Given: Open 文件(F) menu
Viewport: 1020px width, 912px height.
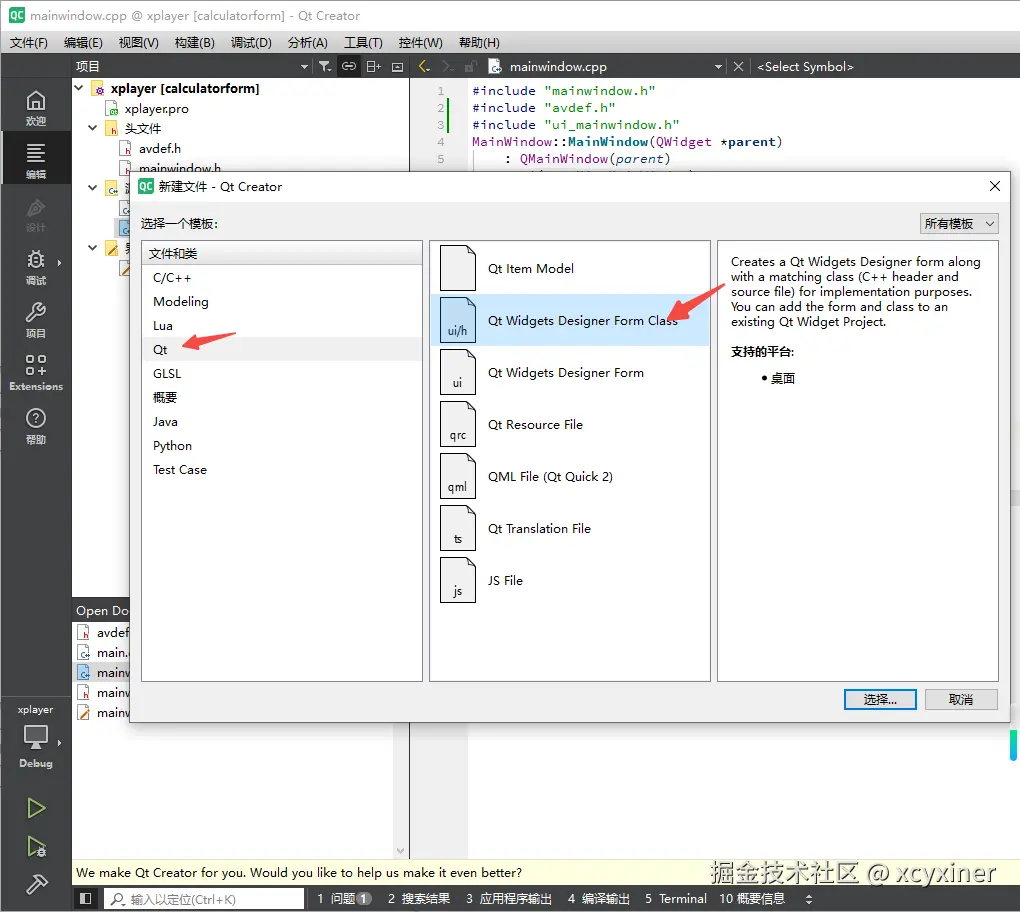Looking at the screenshot, I should 29,43.
